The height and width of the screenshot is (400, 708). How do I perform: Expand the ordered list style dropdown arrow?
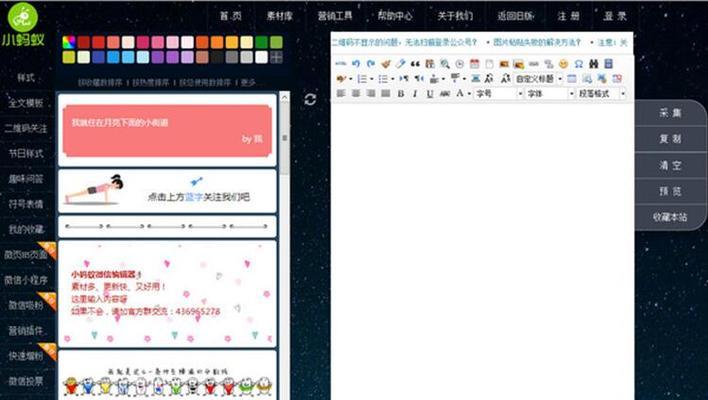(x=372, y=79)
